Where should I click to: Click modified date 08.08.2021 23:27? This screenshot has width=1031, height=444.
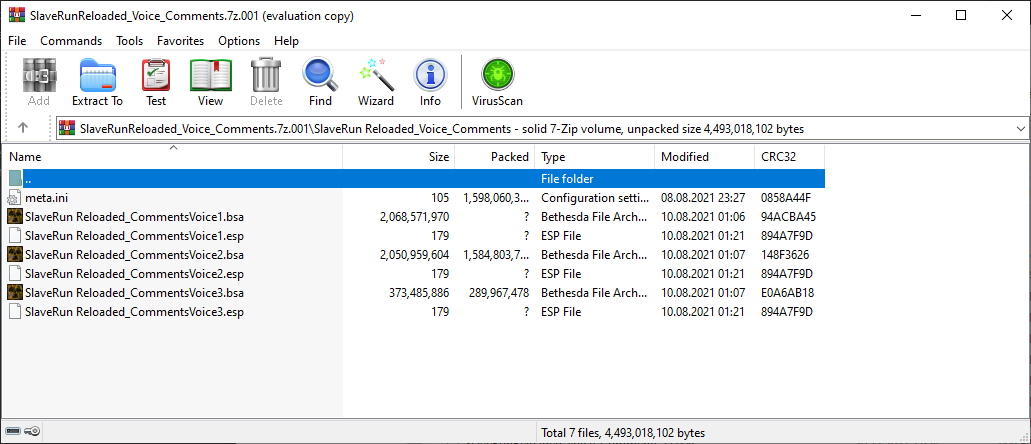[x=704, y=197]
